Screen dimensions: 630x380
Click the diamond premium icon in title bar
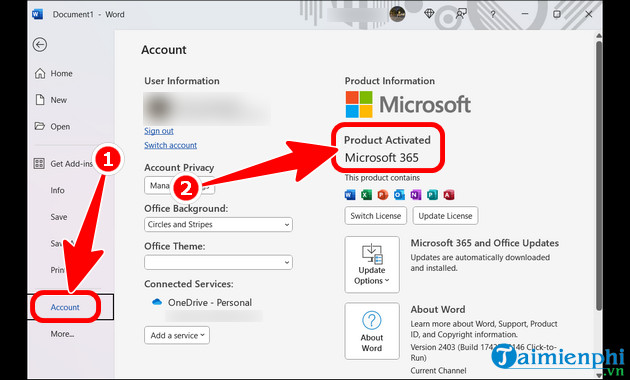[429, 14]
